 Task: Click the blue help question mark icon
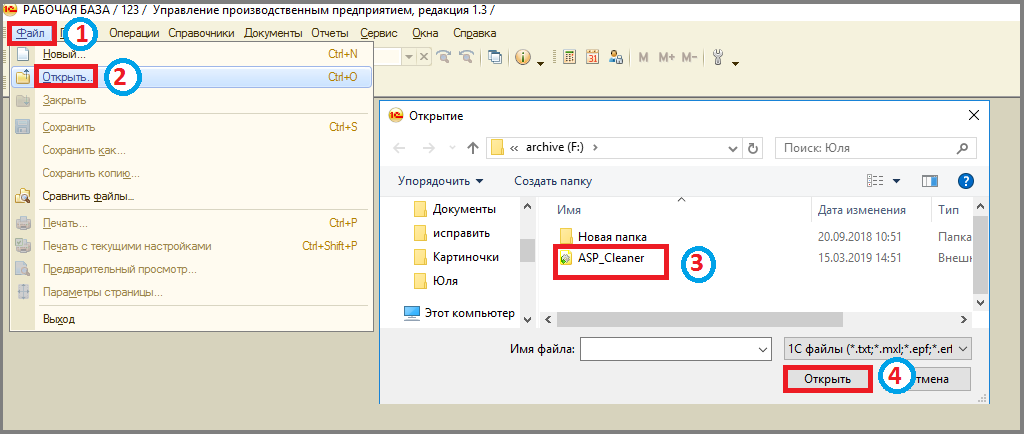click(x=966, y=181)
